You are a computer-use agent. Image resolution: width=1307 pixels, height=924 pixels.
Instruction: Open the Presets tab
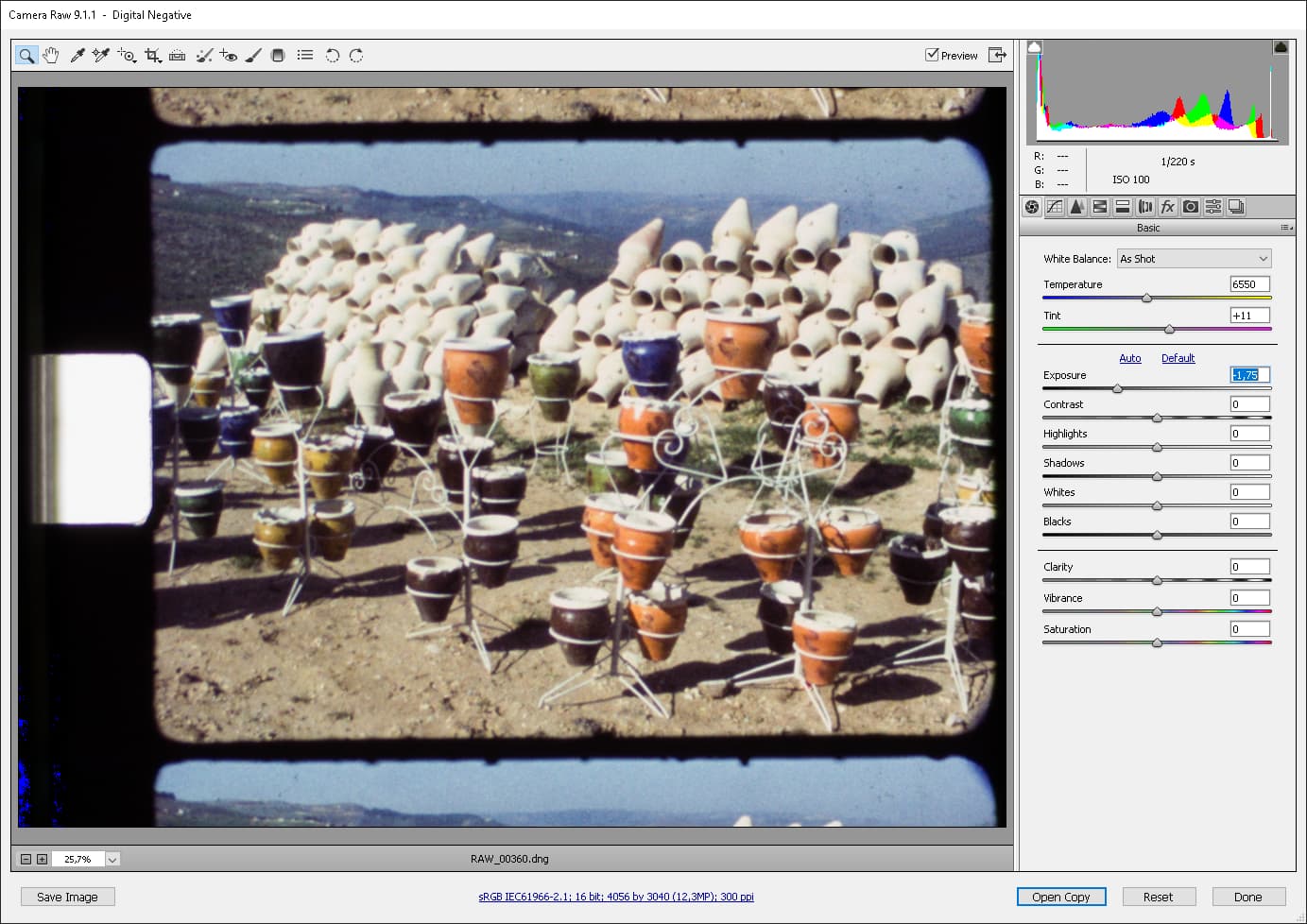click(1213, 207)
